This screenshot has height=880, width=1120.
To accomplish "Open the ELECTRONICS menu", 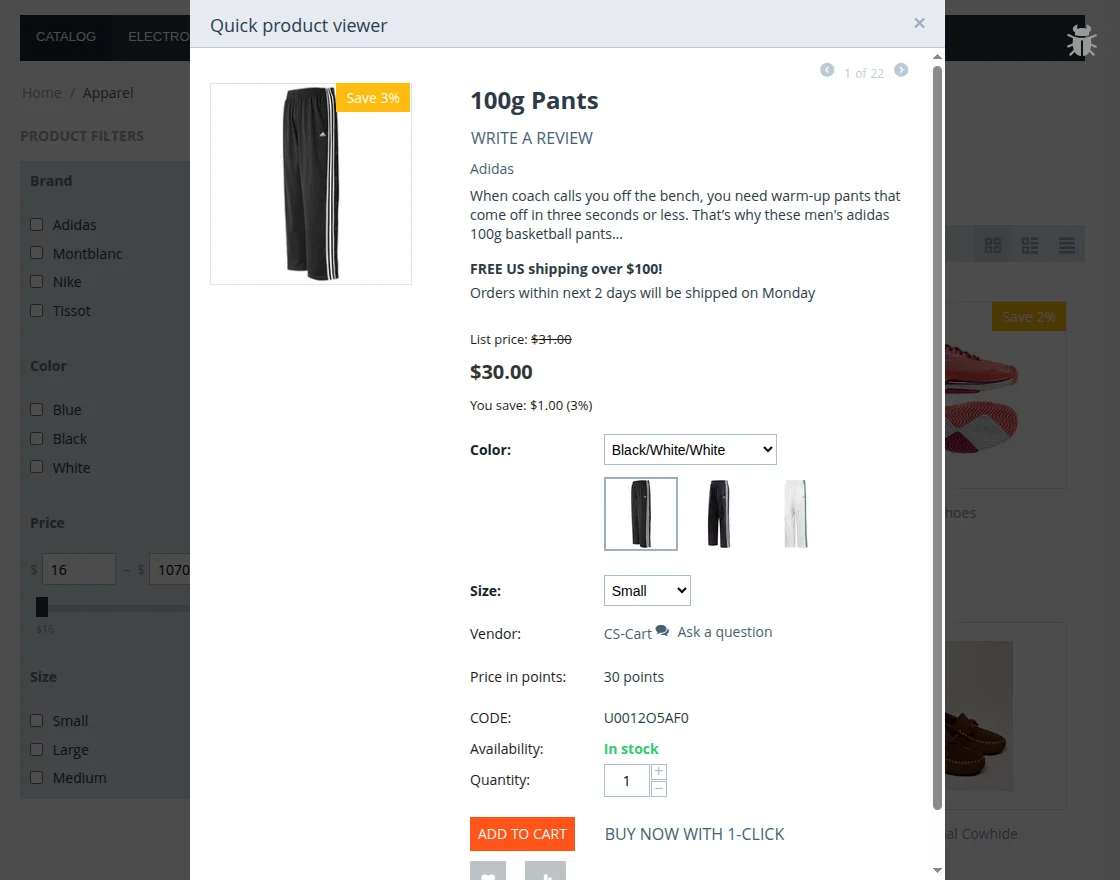I will [158, 36].
